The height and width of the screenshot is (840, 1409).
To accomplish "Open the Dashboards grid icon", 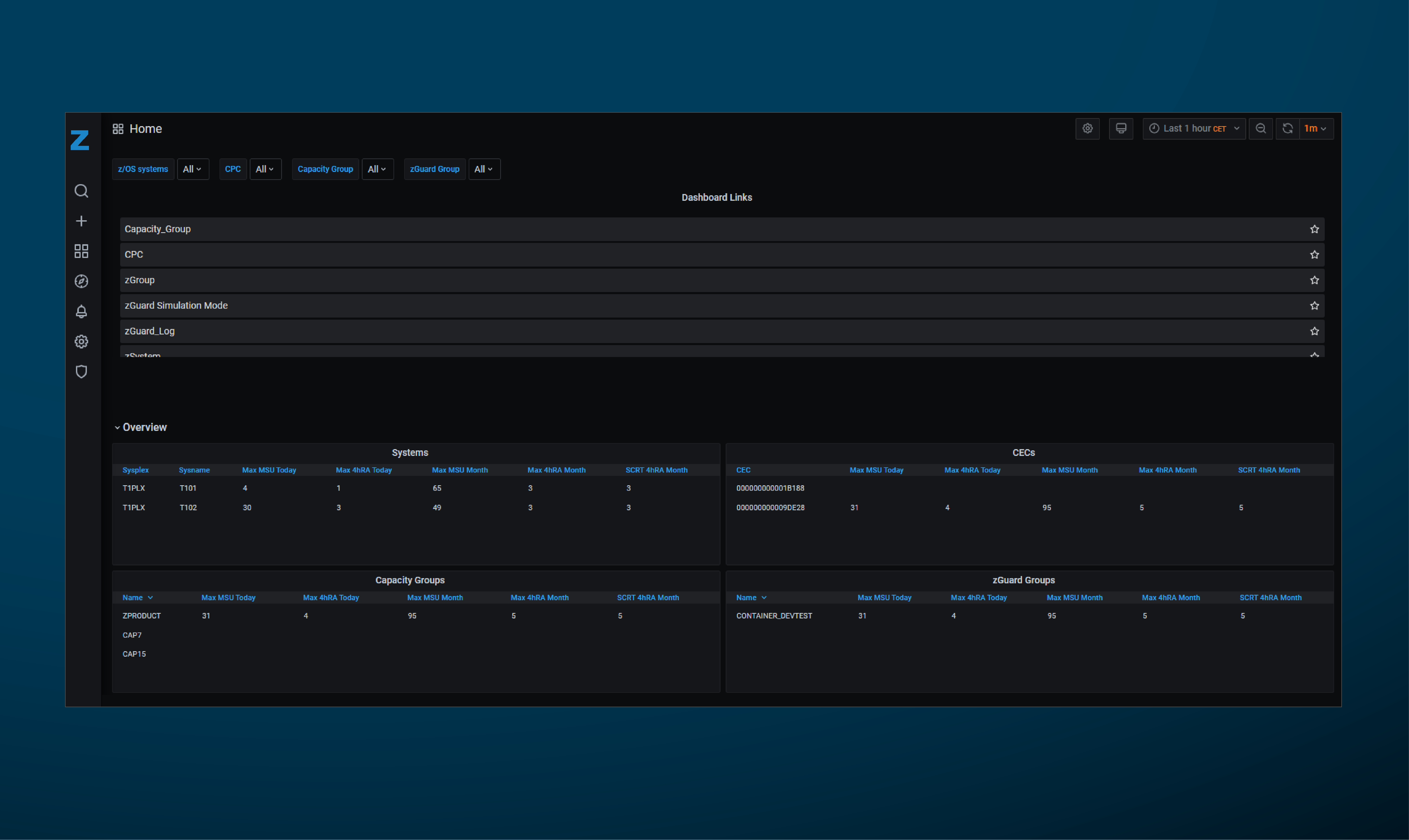I will pyautogui.click(x=81, y=251).
